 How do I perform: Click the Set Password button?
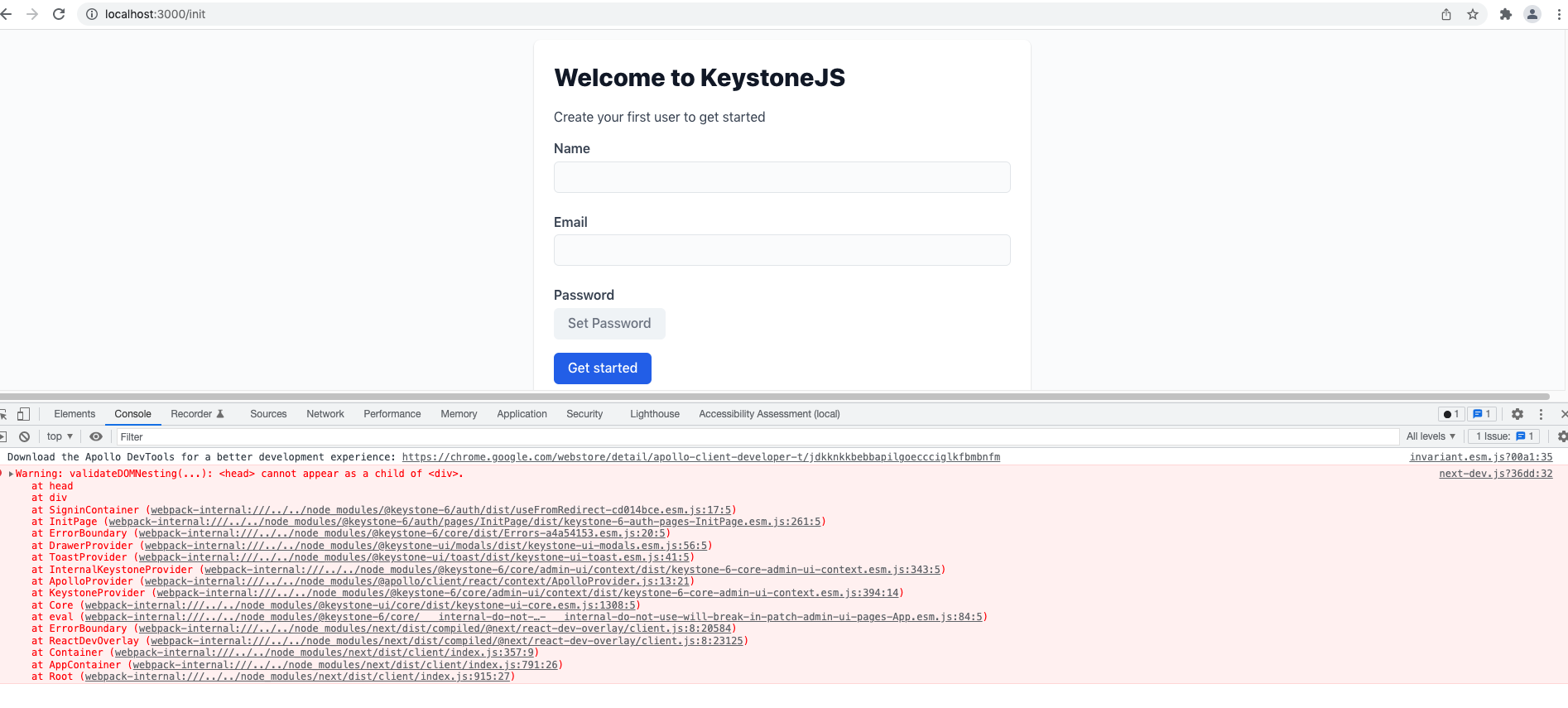click(609, 324)
